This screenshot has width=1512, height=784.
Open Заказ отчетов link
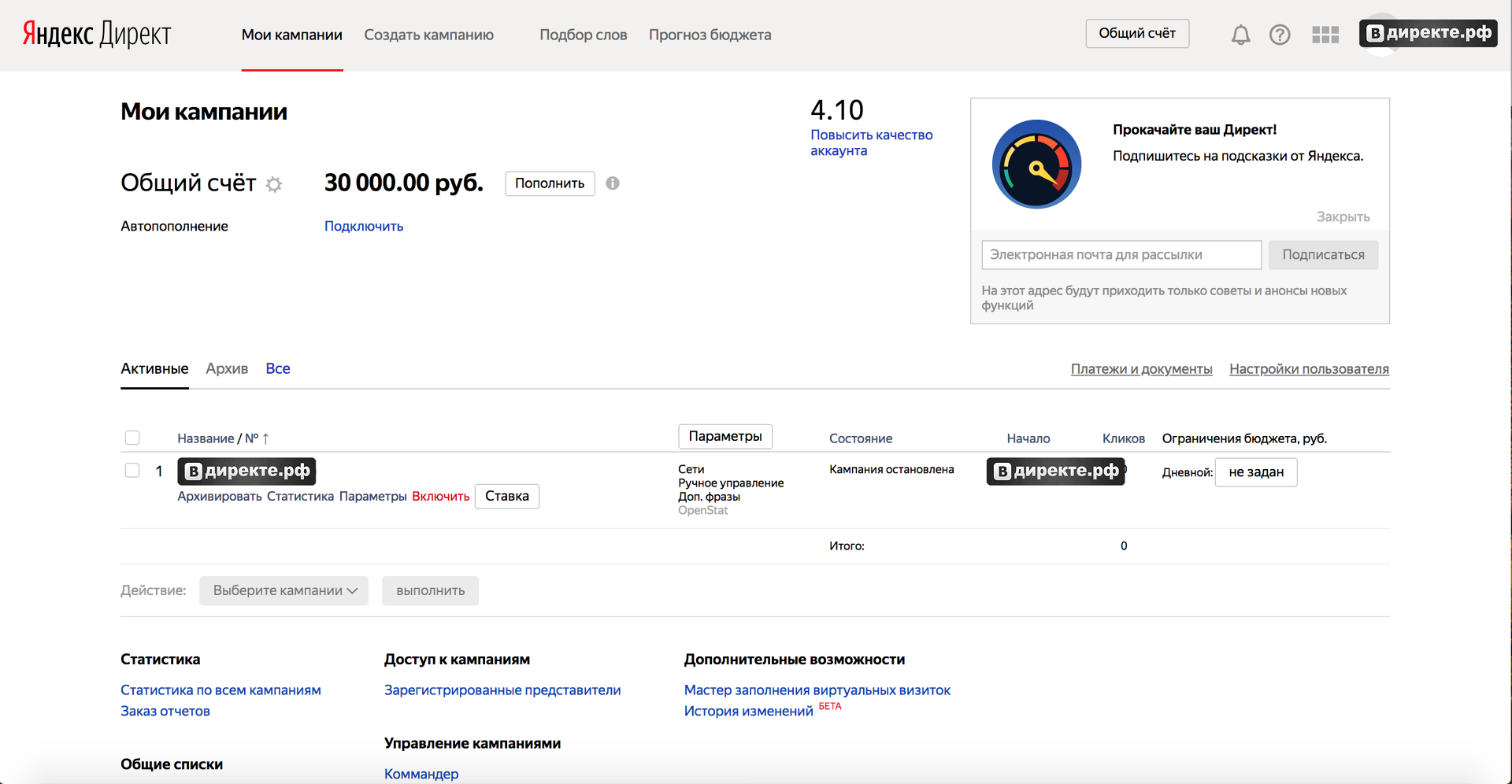tap(165, 711)
